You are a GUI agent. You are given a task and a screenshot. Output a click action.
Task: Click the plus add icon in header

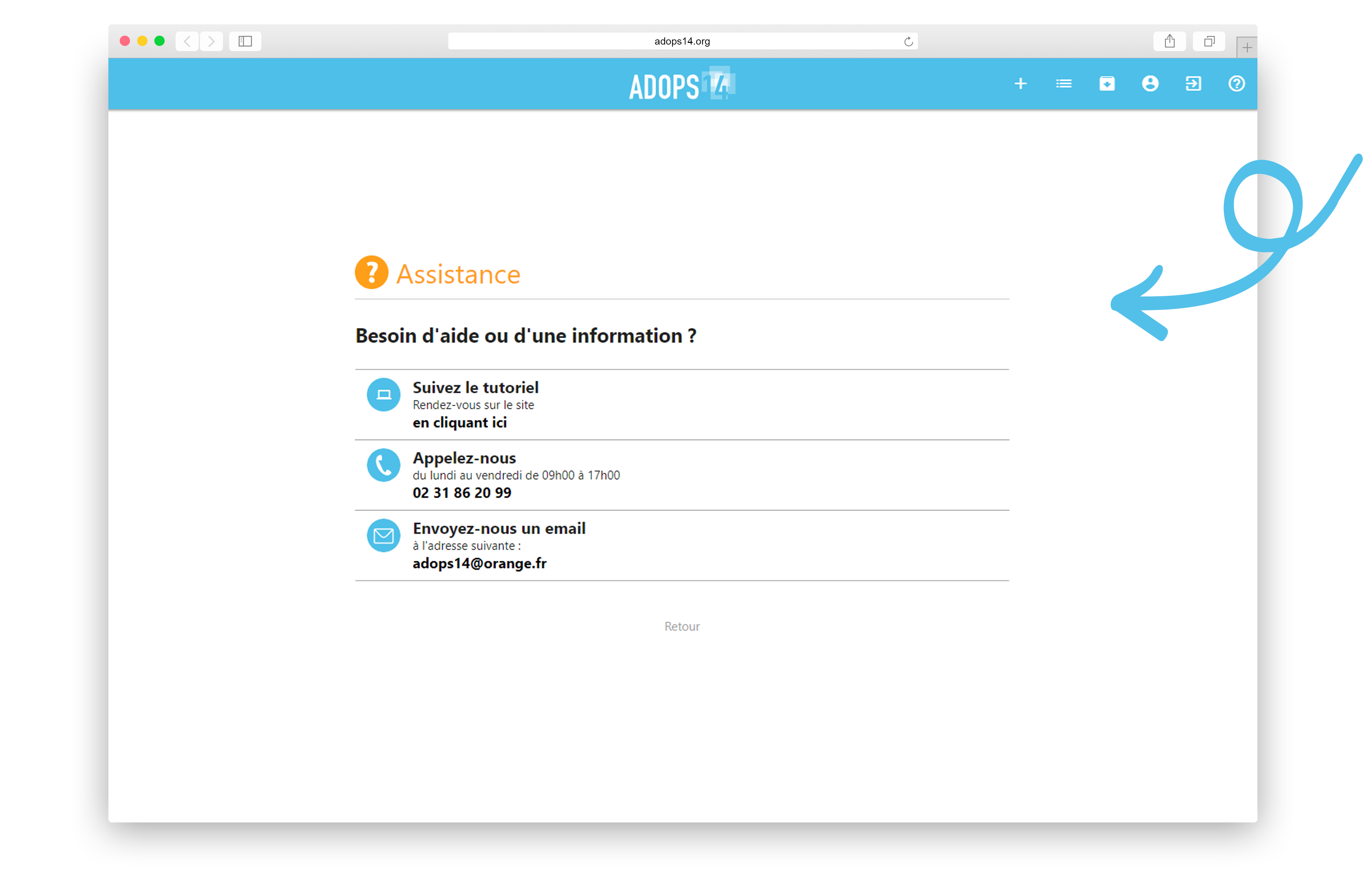point(1020,84)
